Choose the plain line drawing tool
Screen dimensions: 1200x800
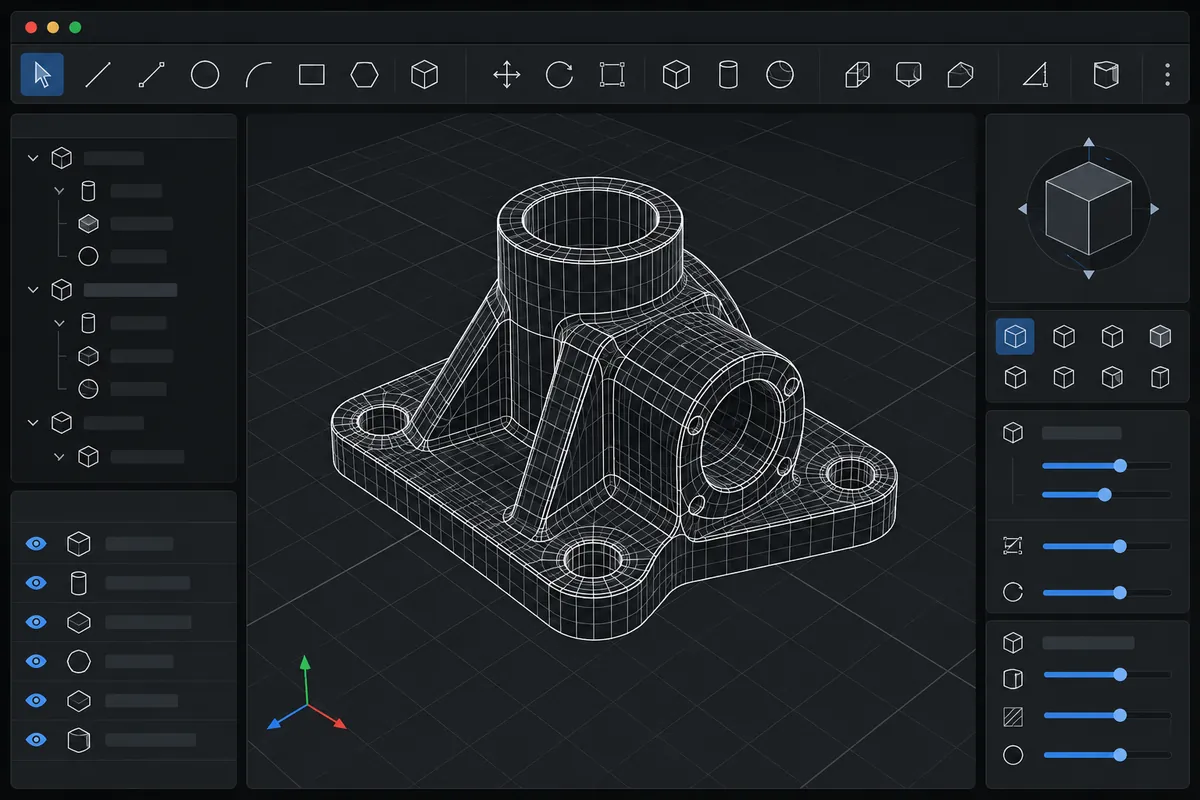[x=97, y=74]
